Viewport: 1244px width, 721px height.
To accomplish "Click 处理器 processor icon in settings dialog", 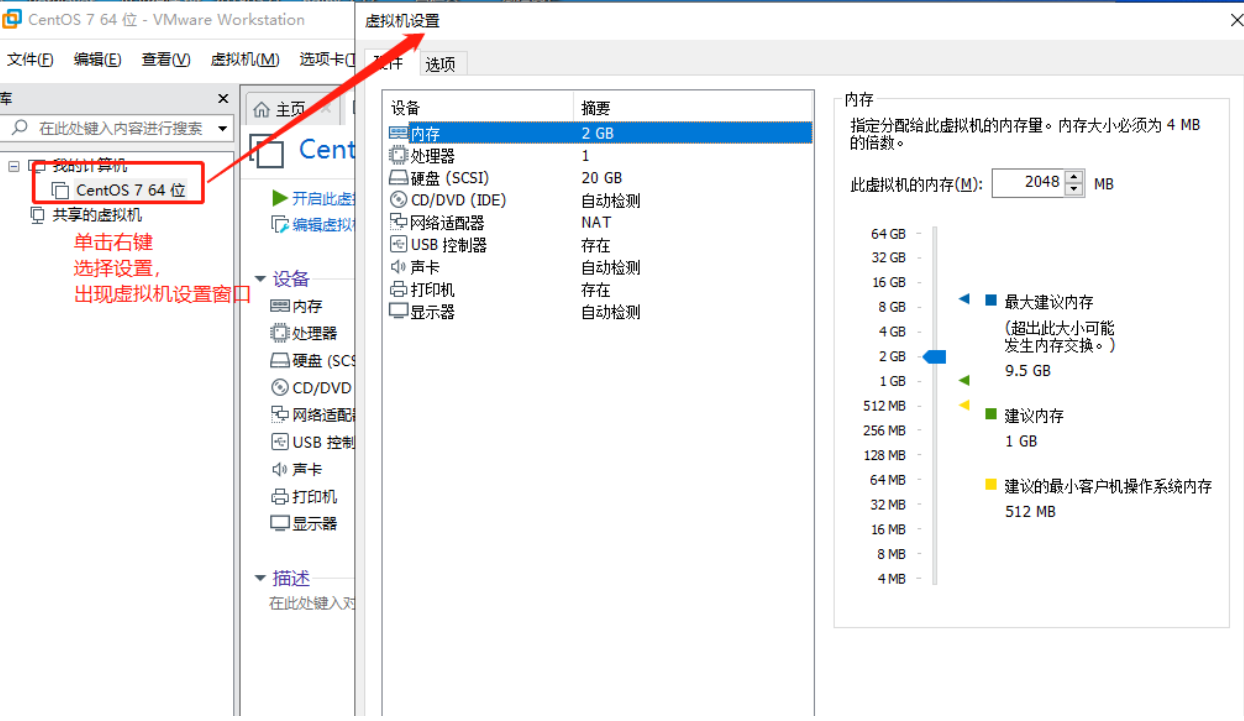I will click(x=398, y=155).
